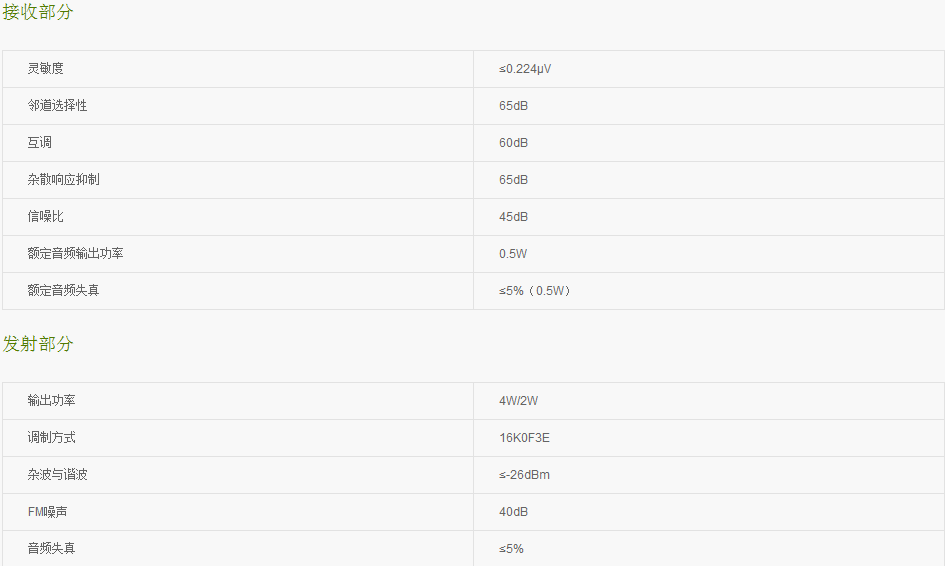Select the 杂波与谐波 row label
Viewport: 945px width, 566px height.
pos(57,475)
